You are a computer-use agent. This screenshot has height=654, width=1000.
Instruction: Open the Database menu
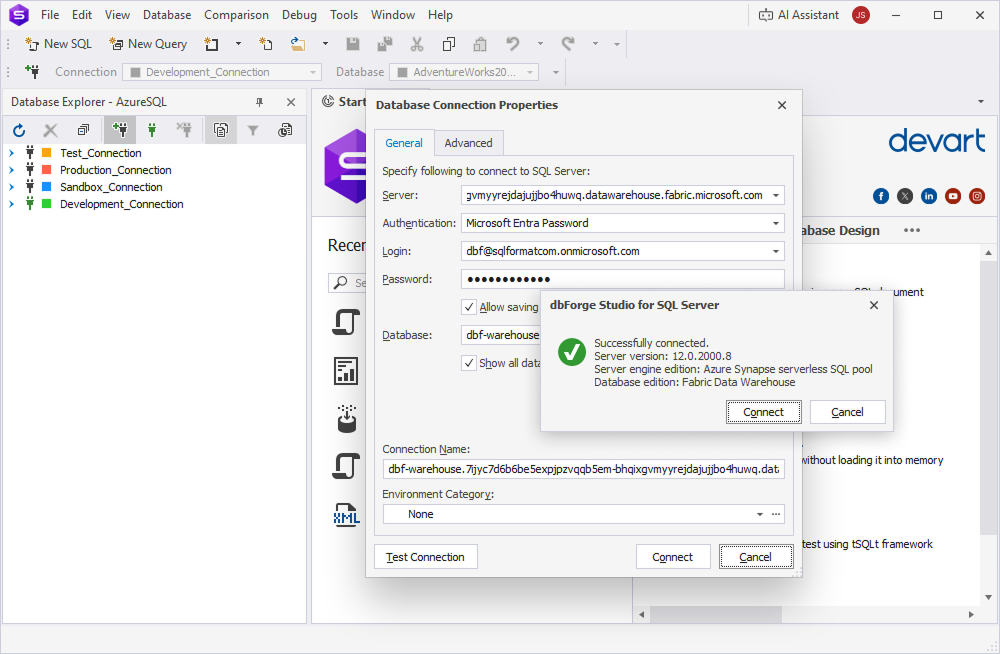coord(166,14)
